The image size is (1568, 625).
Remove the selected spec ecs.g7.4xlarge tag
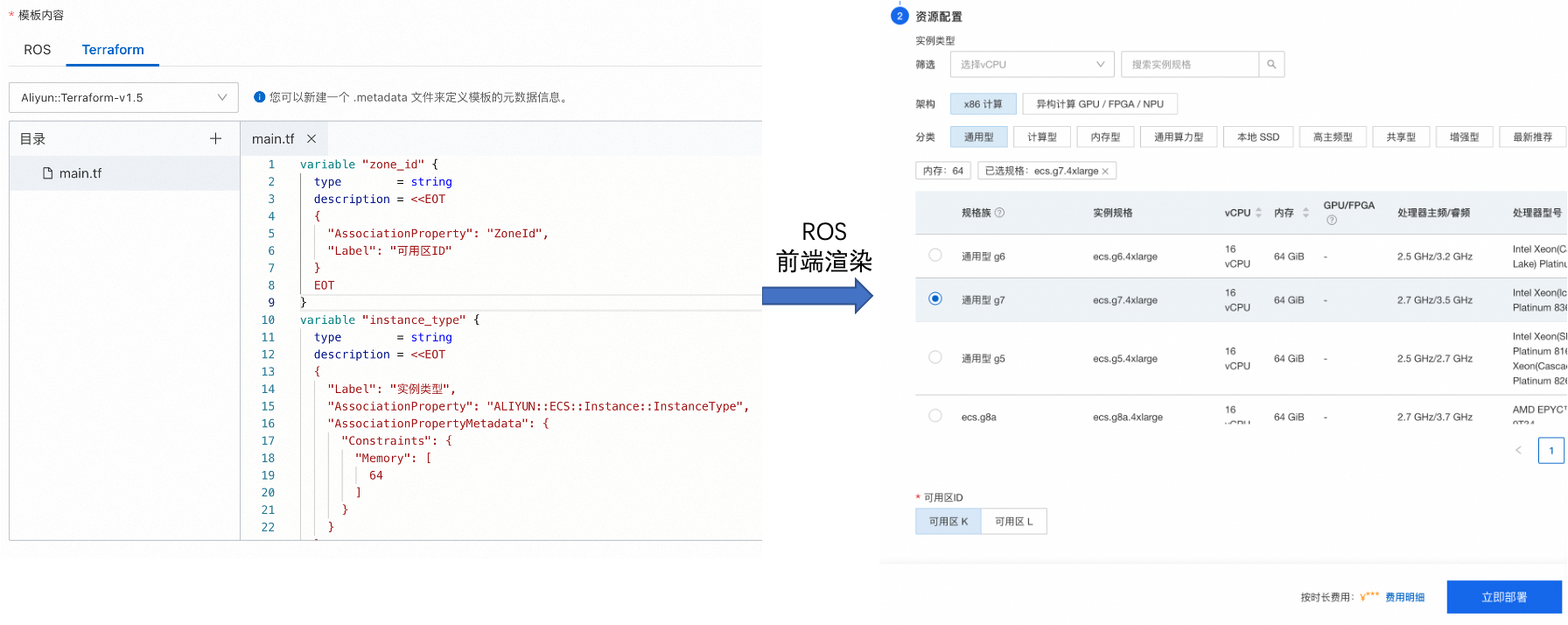click(x=1105, y=172)
